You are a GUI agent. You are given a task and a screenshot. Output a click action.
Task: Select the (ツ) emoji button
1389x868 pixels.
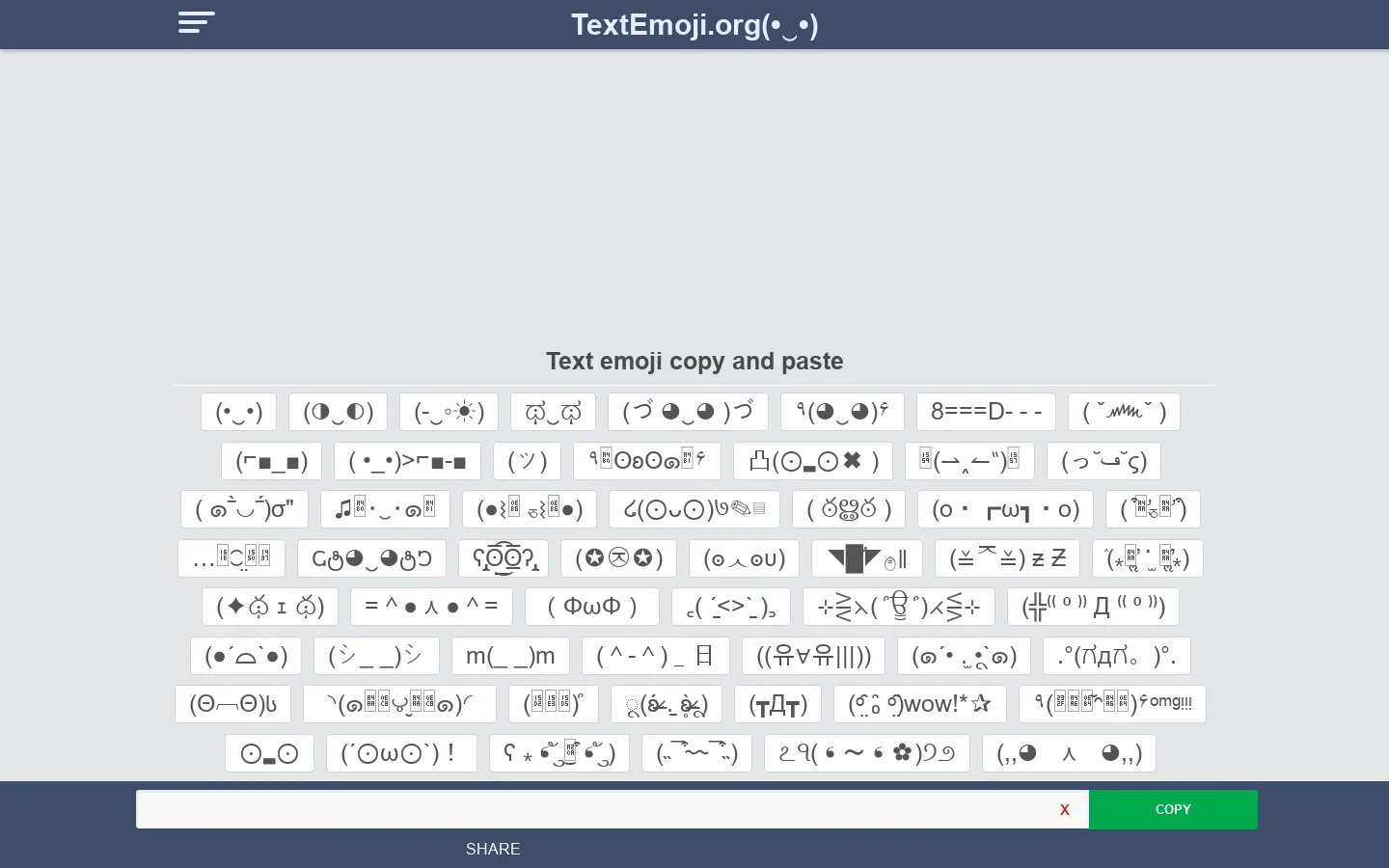pos(528,461)
